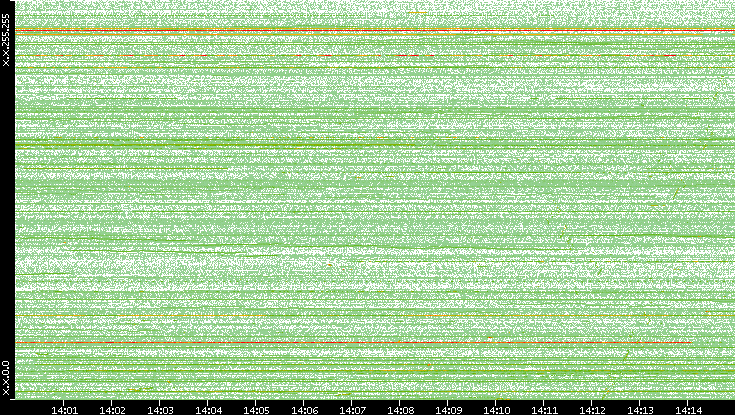Click the x.x.255.255 address axis label
This screenshot has width=735, height=415.
pos(6,40)
